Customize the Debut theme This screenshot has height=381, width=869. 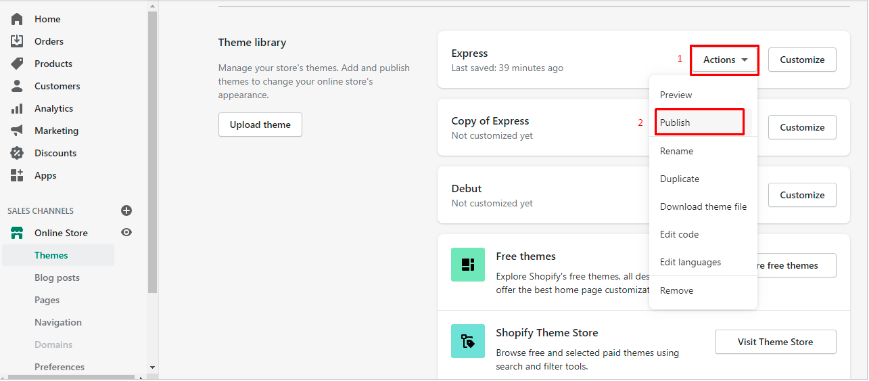(x=802, y=195)
